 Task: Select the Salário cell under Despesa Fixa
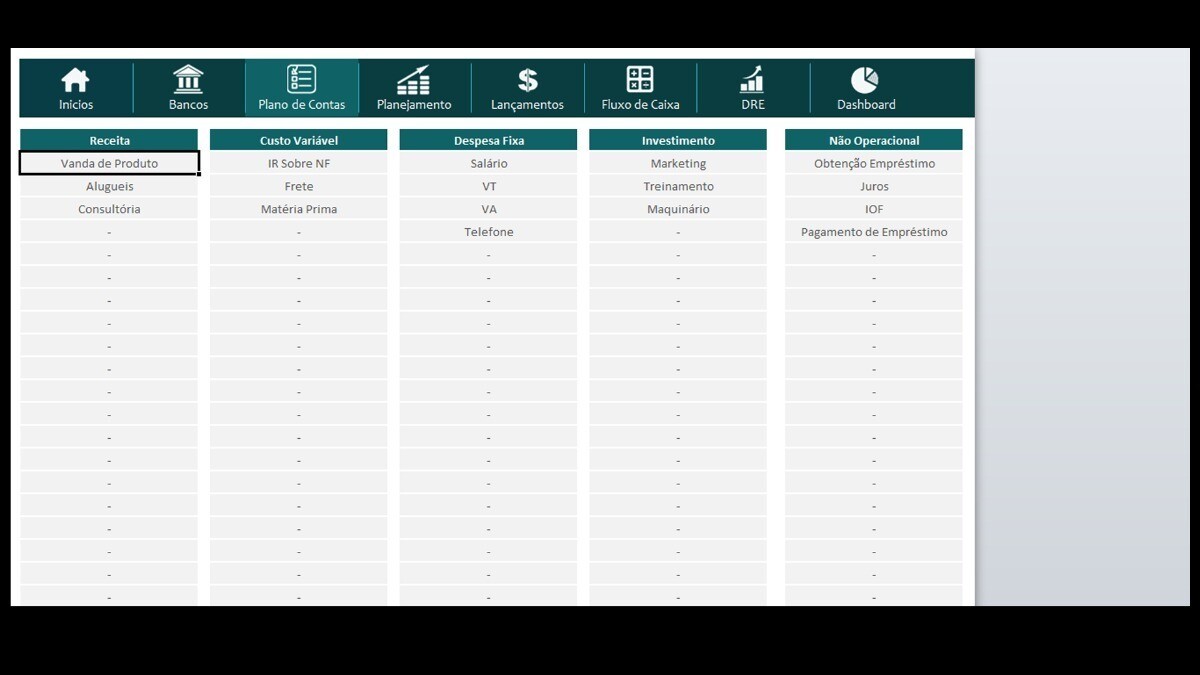tap(488, 163)
